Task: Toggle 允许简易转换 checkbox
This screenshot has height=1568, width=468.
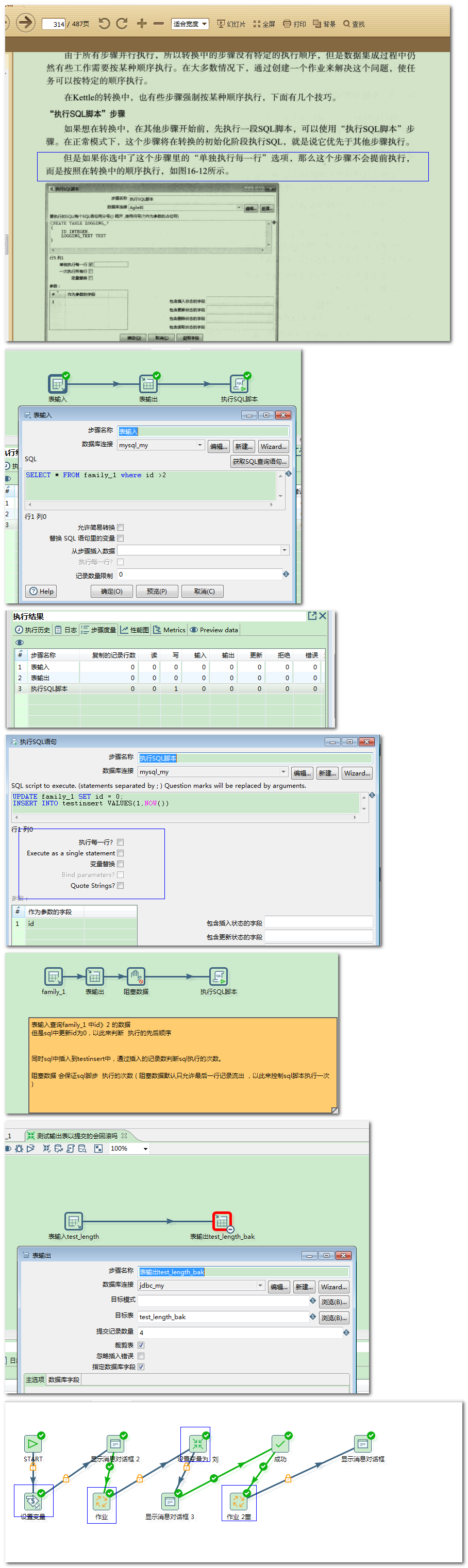Action: coord(121,527)
